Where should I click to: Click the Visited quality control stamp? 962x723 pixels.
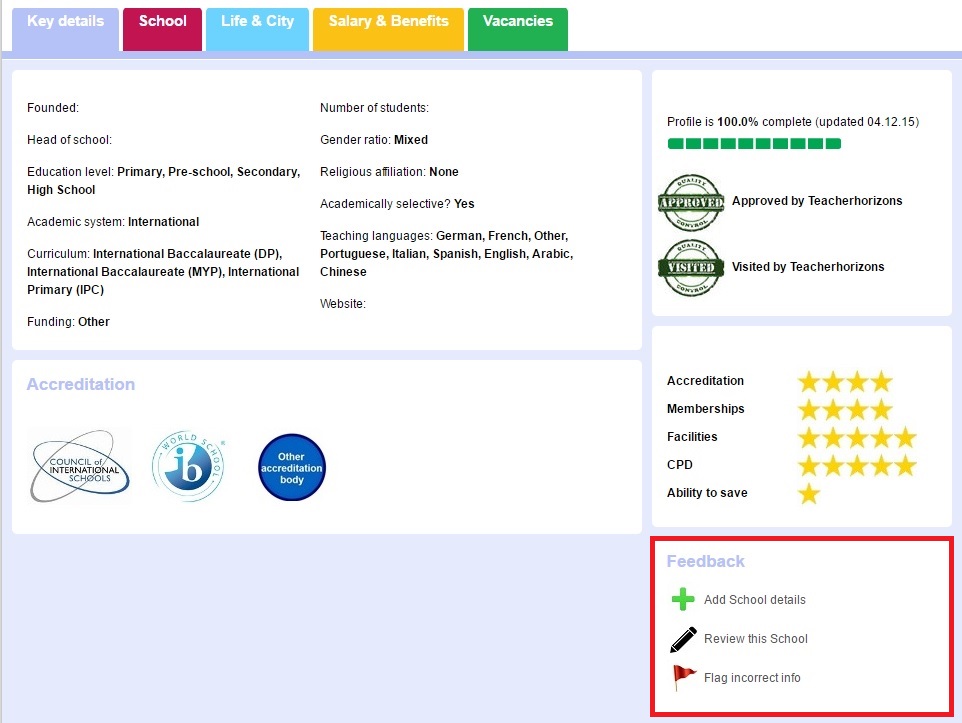pos(690,268)
